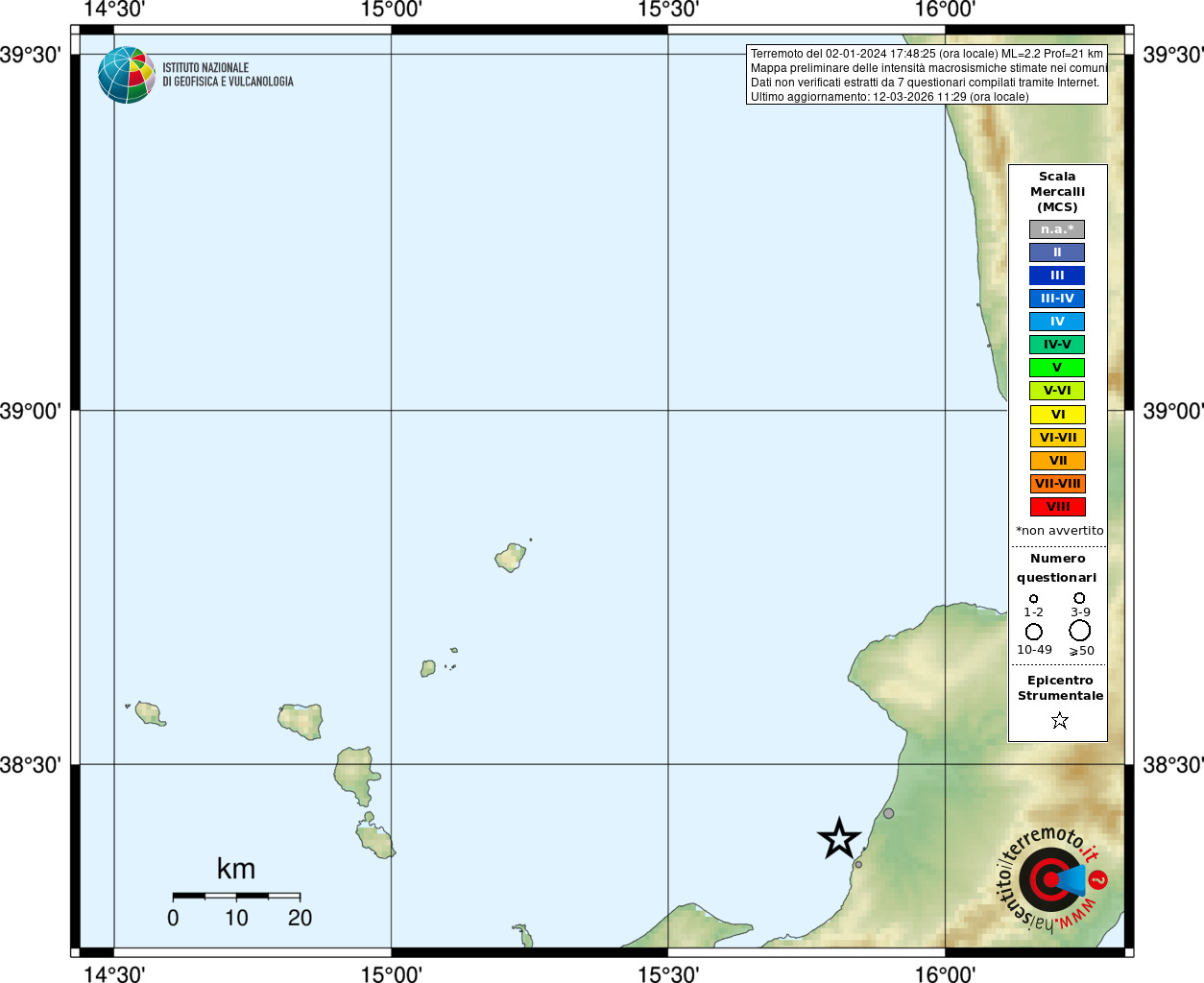Click the small island near map center
1204x983 pixels.
(x=511, y=557)
